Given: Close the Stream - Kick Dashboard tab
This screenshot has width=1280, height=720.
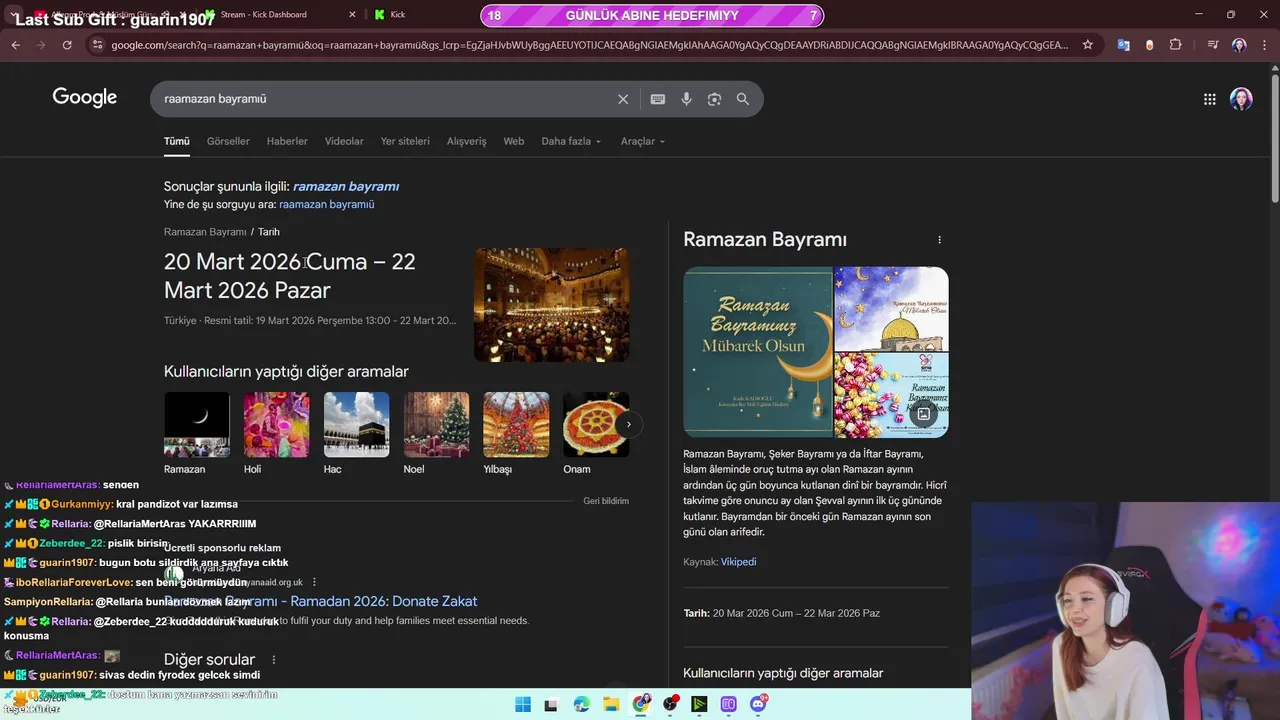Looking at the screenshot, I should click(x=352, y=15).
